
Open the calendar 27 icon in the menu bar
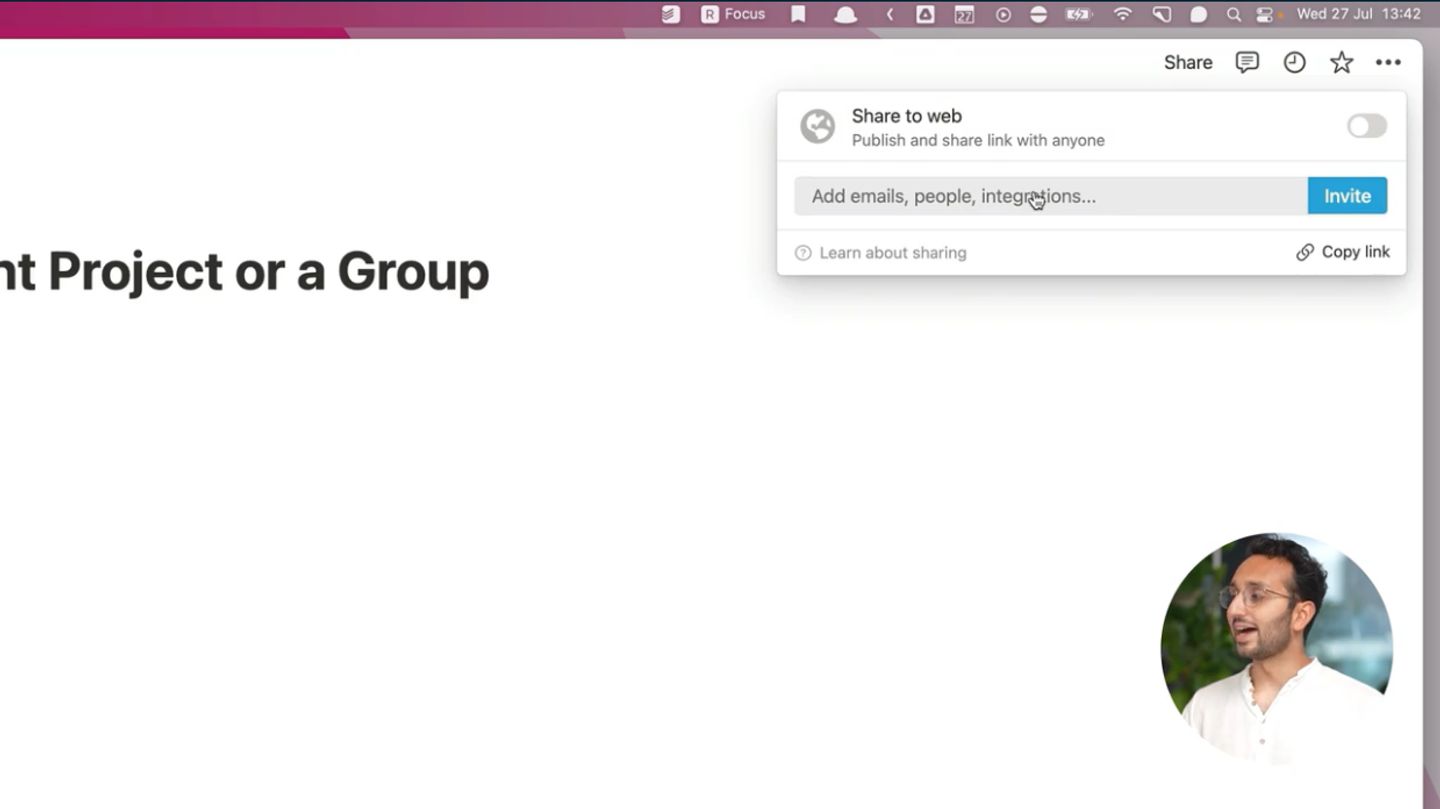[964, 14]
